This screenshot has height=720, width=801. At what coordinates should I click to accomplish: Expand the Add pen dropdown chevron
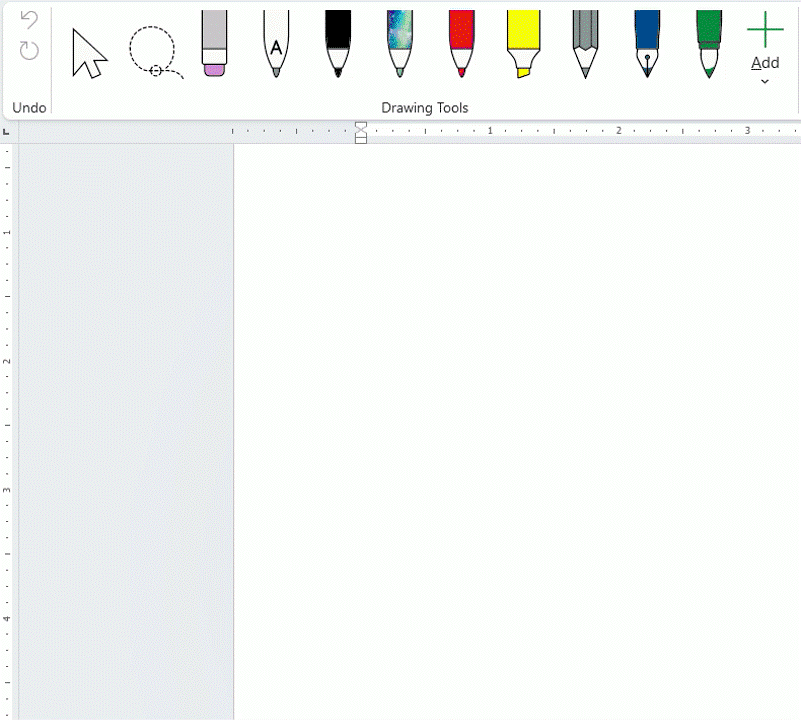click(765, 81)
